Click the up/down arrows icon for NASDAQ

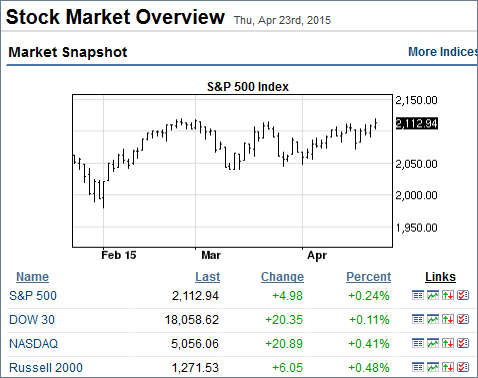tap(448, 343)
